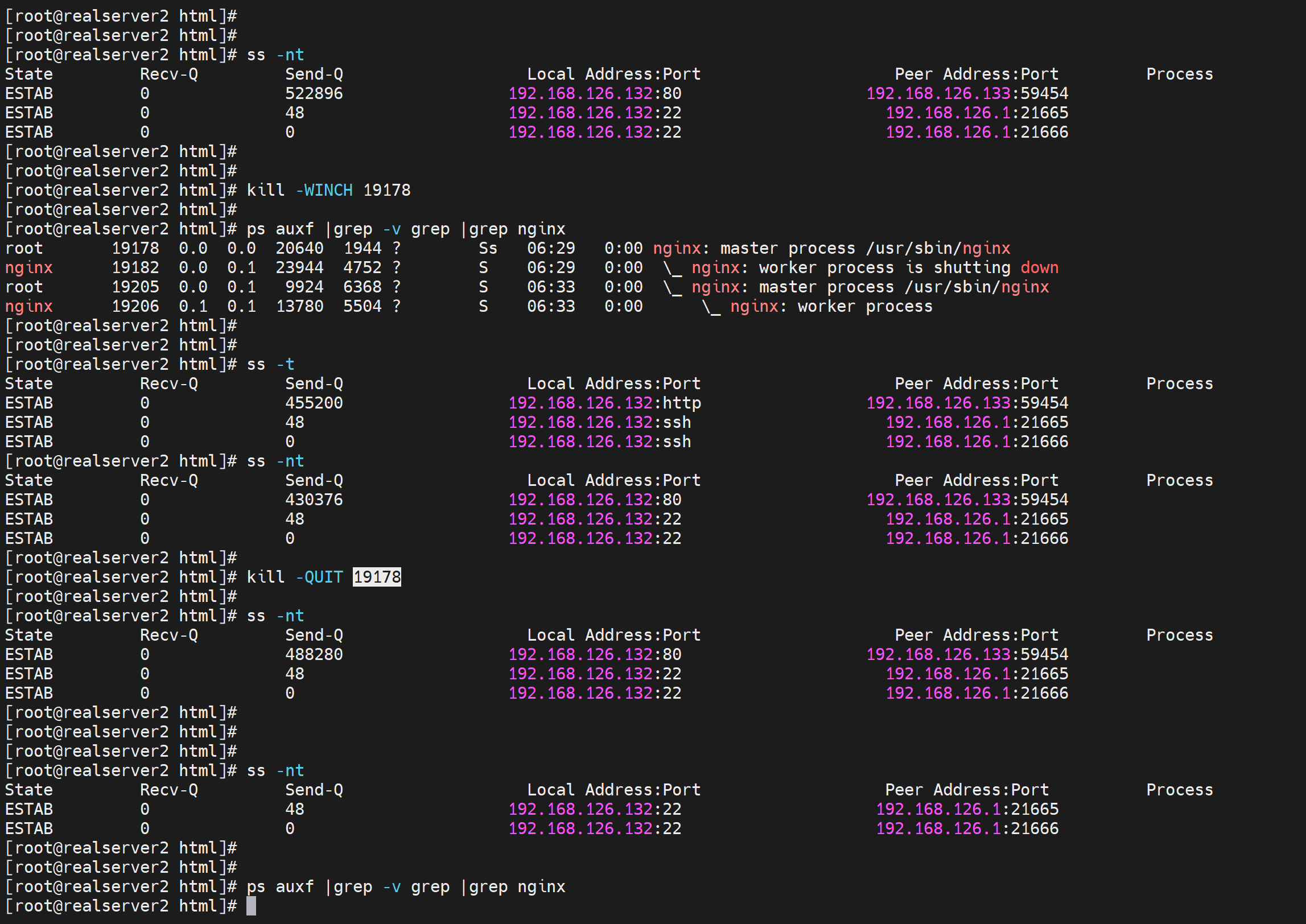Screen dimensions: 1306x924
Task: Click local address 192.168.126.132:http
Action: pyautogui.click(x=604, y=403)
